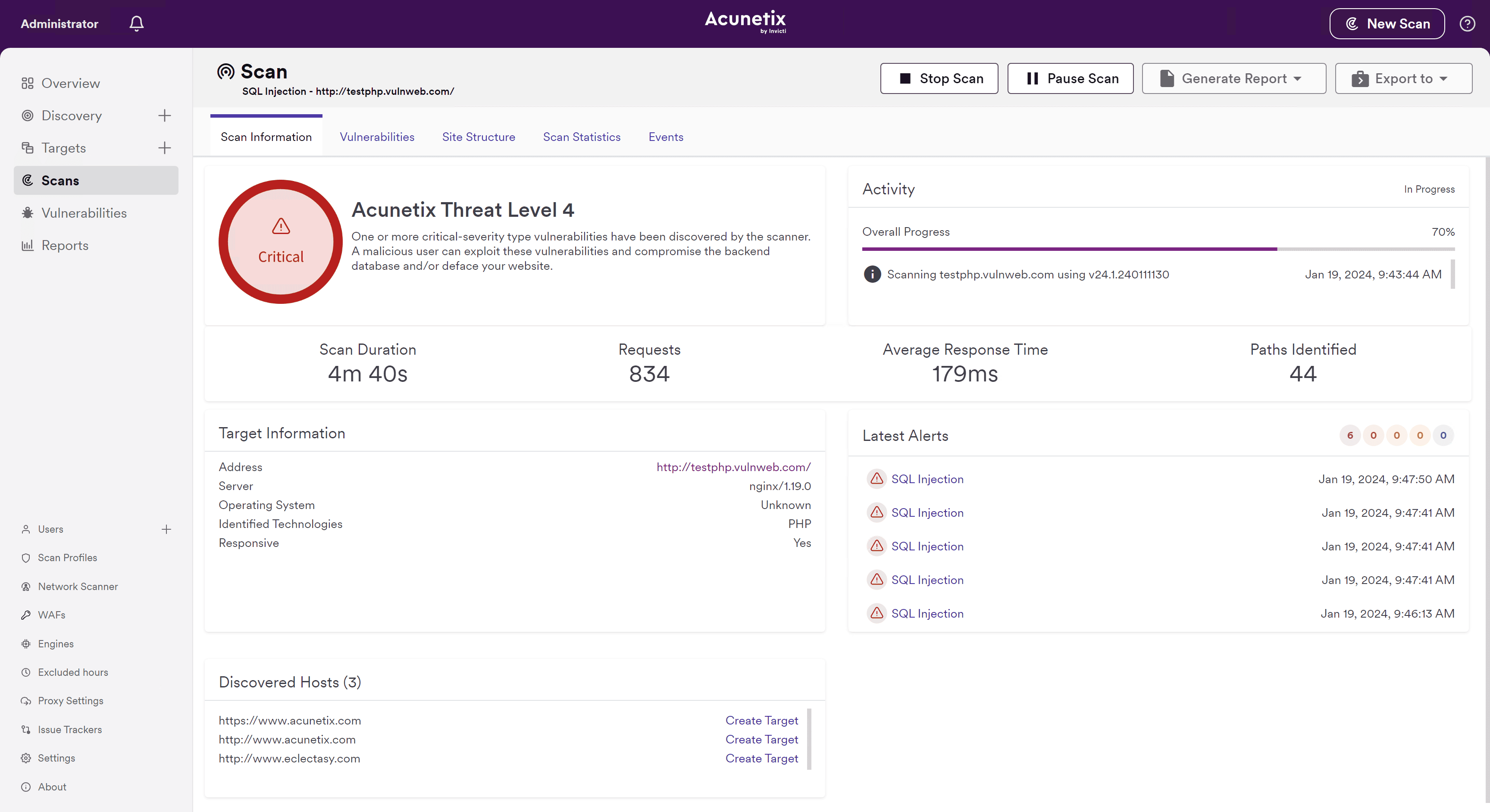Image resolution: width=1490 pixels, height=812 pixels.
Task: Expand Discovery with its plus icon
Action: (165, 116)
